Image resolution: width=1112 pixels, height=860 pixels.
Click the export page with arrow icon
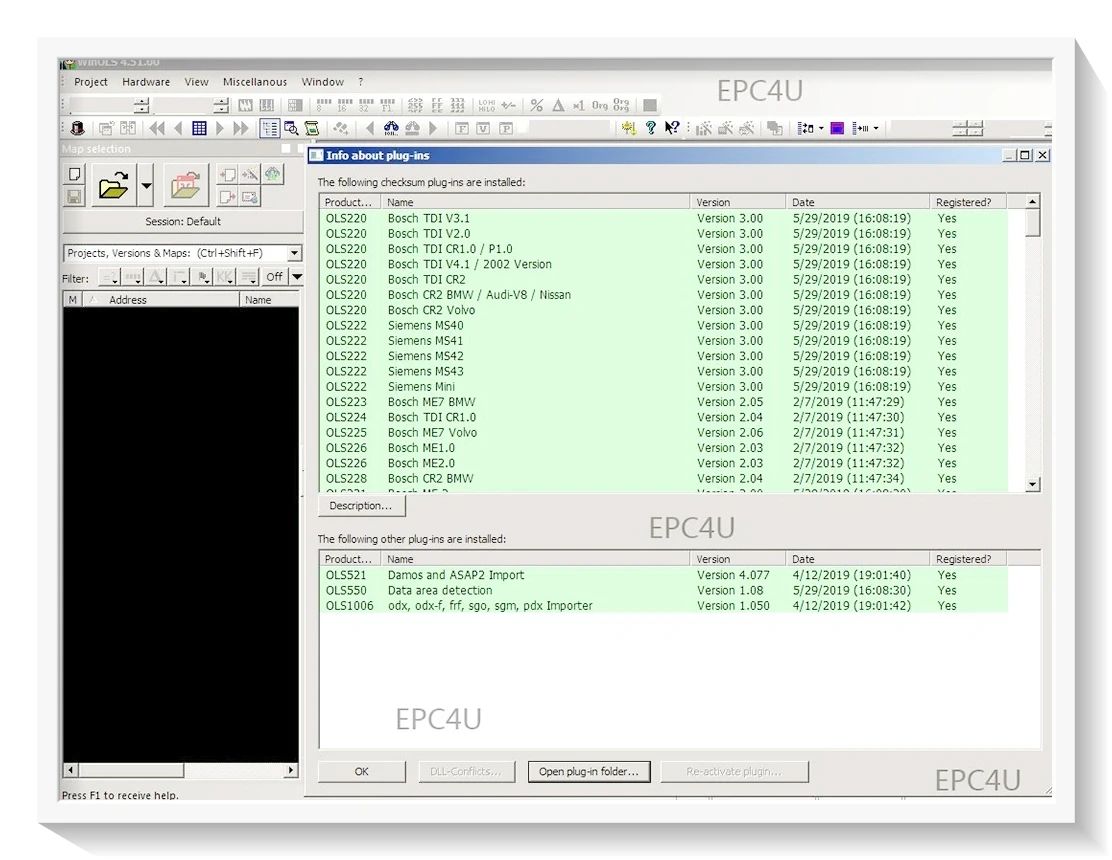click(228, 196)
